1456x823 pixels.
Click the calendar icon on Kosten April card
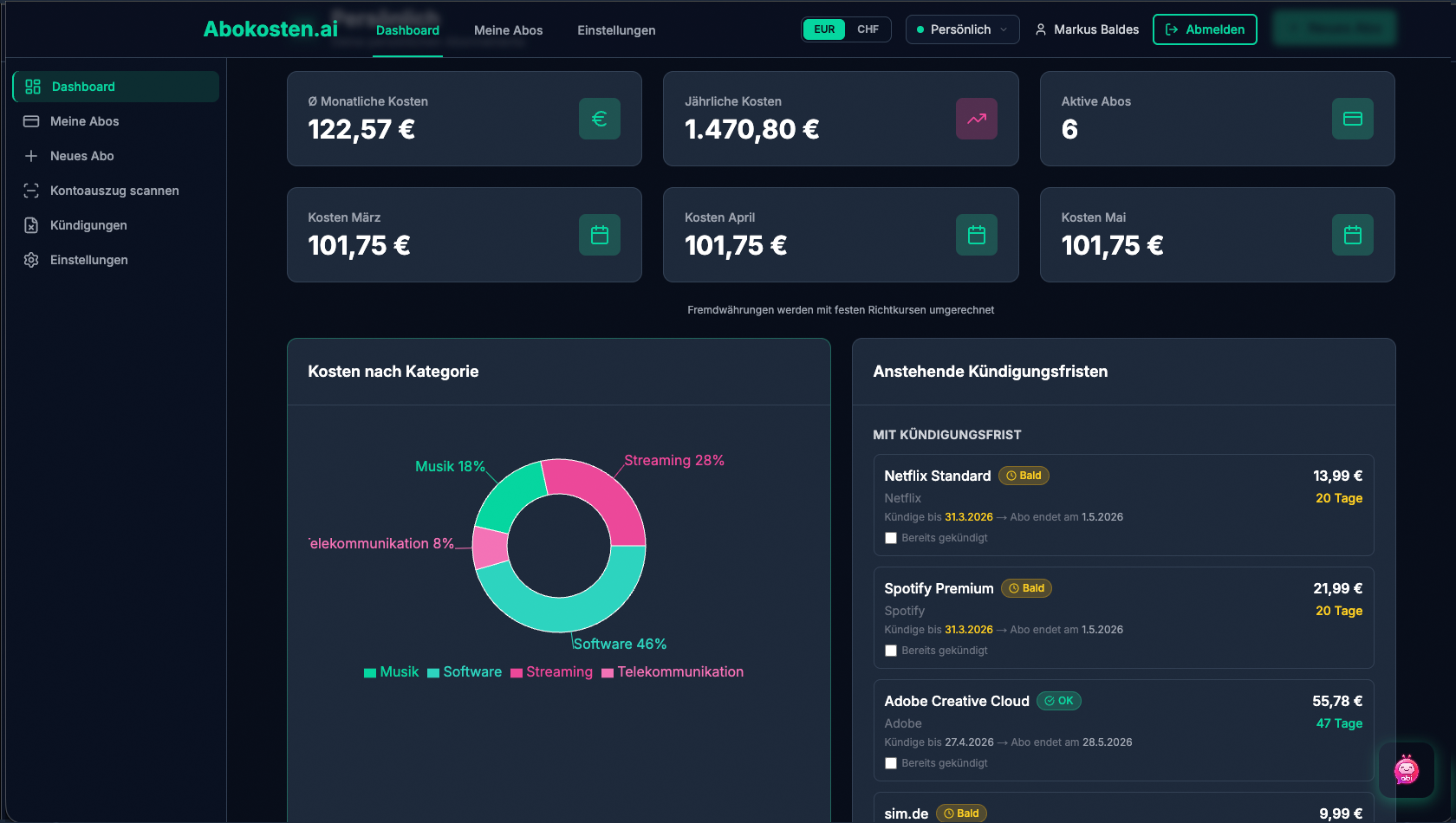tap(976, 235)
